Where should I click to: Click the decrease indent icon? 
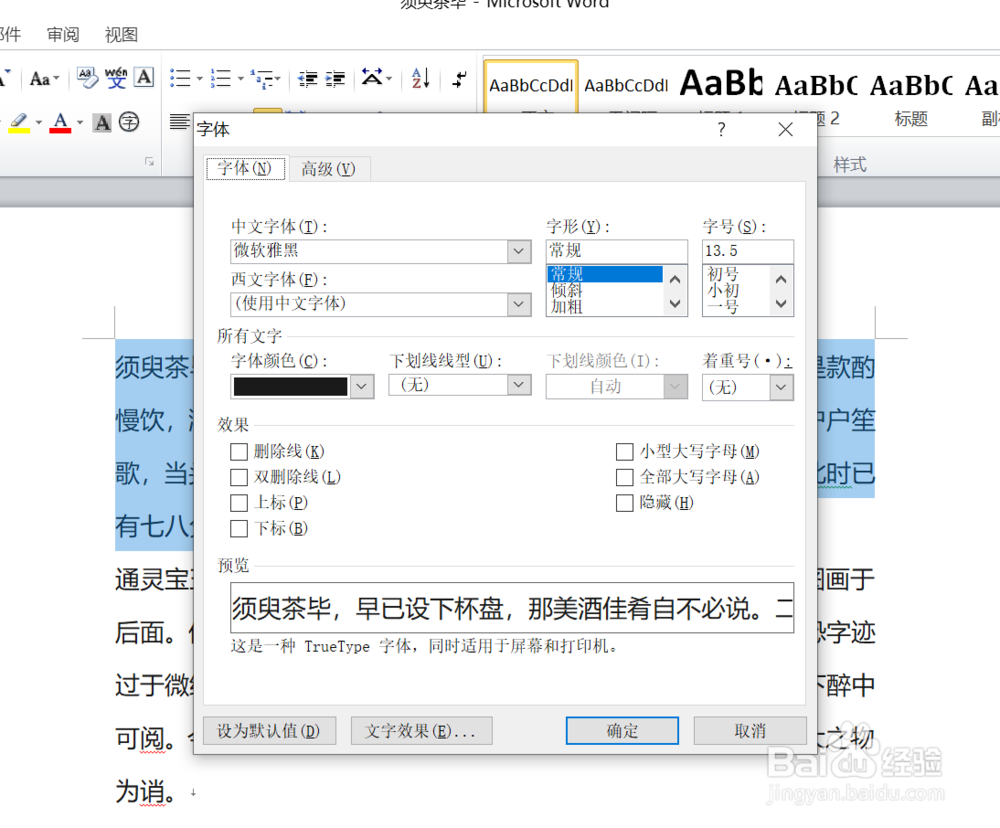point(307,78)
